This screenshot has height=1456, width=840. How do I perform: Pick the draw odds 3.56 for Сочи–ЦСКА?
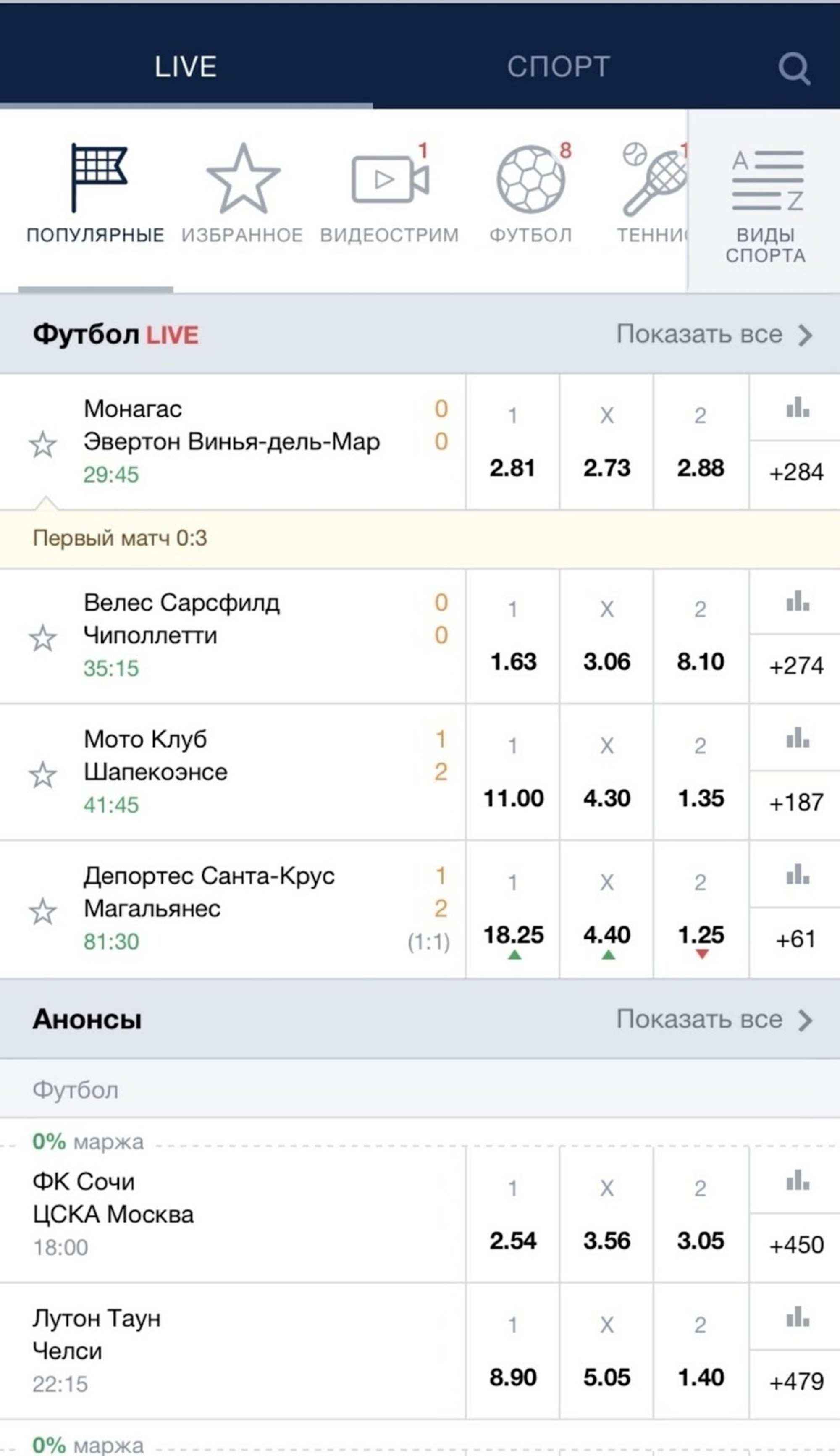606,1241
